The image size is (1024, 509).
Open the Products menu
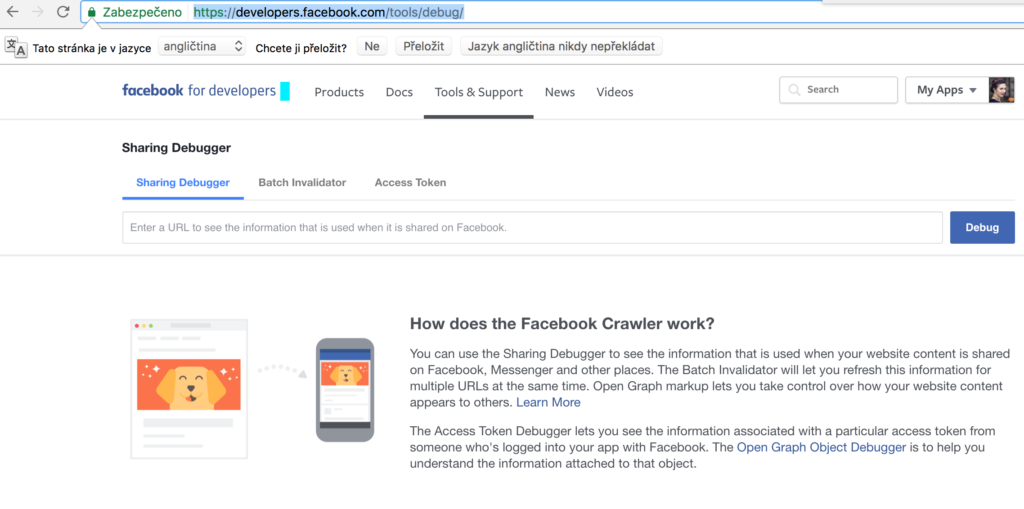[x=339, y=92]
